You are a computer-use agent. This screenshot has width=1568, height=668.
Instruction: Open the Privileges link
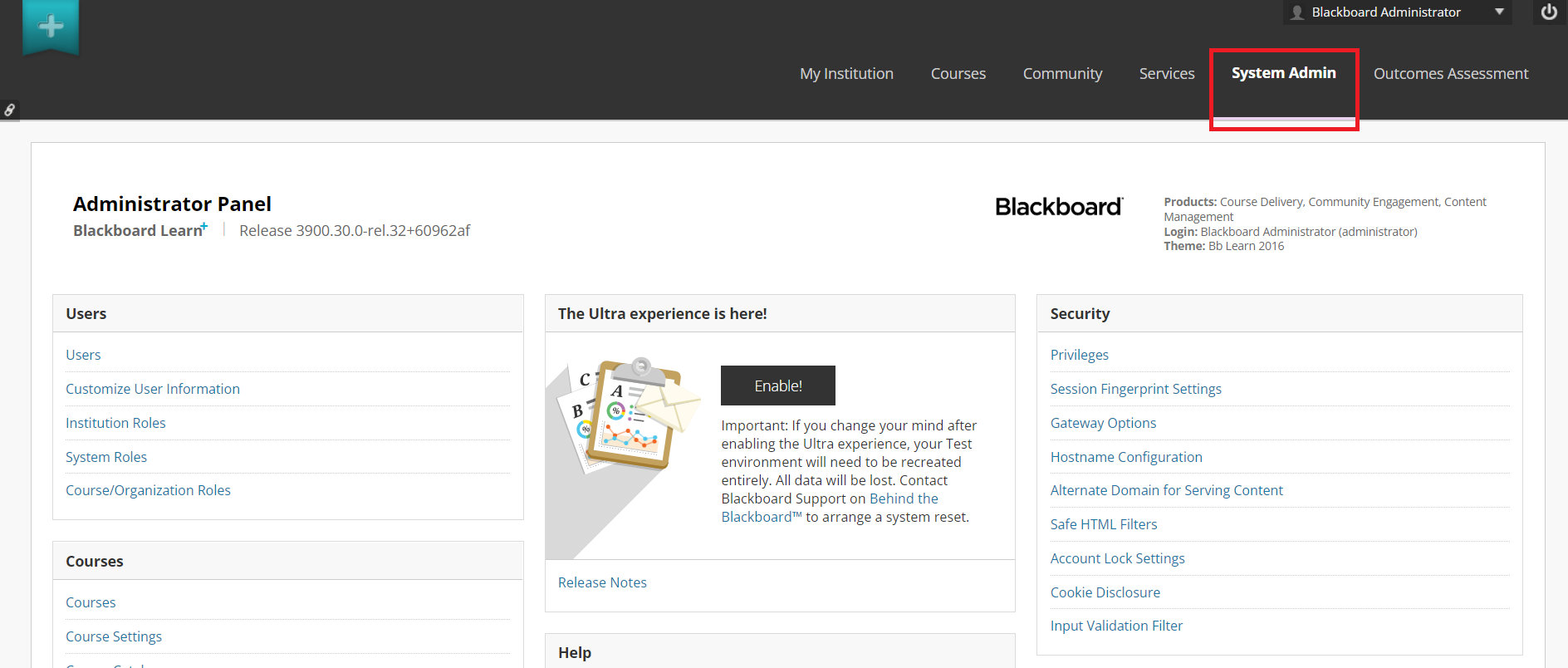point(1079,355)
